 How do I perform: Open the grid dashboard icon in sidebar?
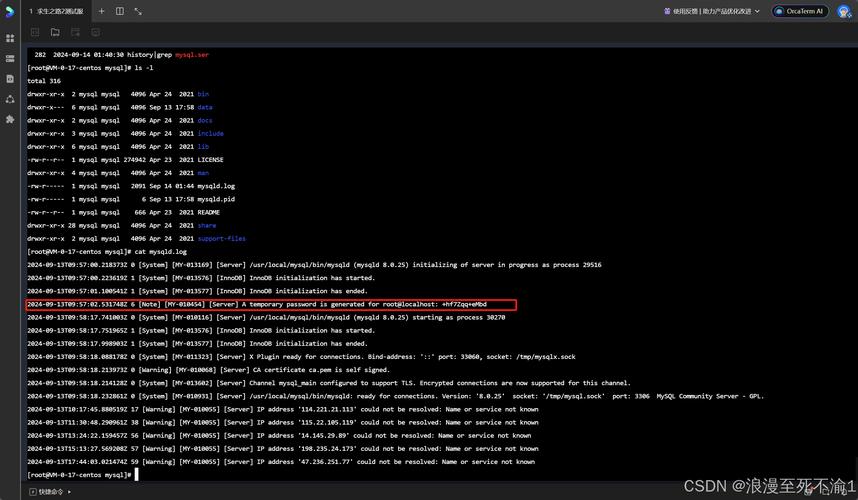pos(10,38)
